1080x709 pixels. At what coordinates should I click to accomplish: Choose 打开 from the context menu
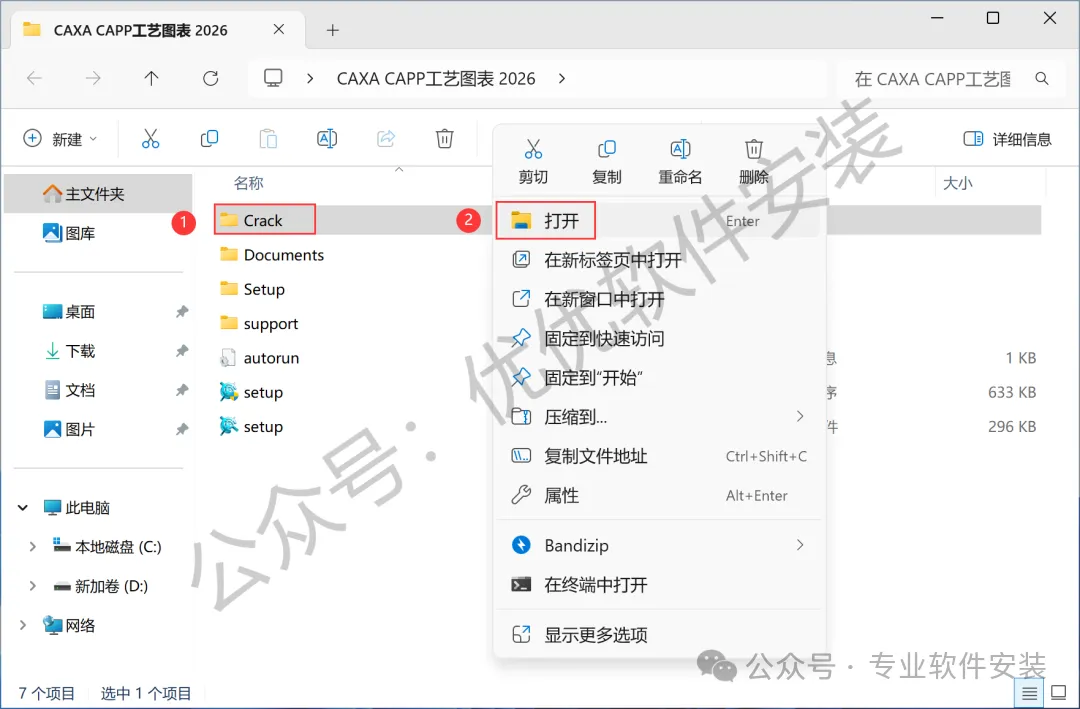point(658,220)
